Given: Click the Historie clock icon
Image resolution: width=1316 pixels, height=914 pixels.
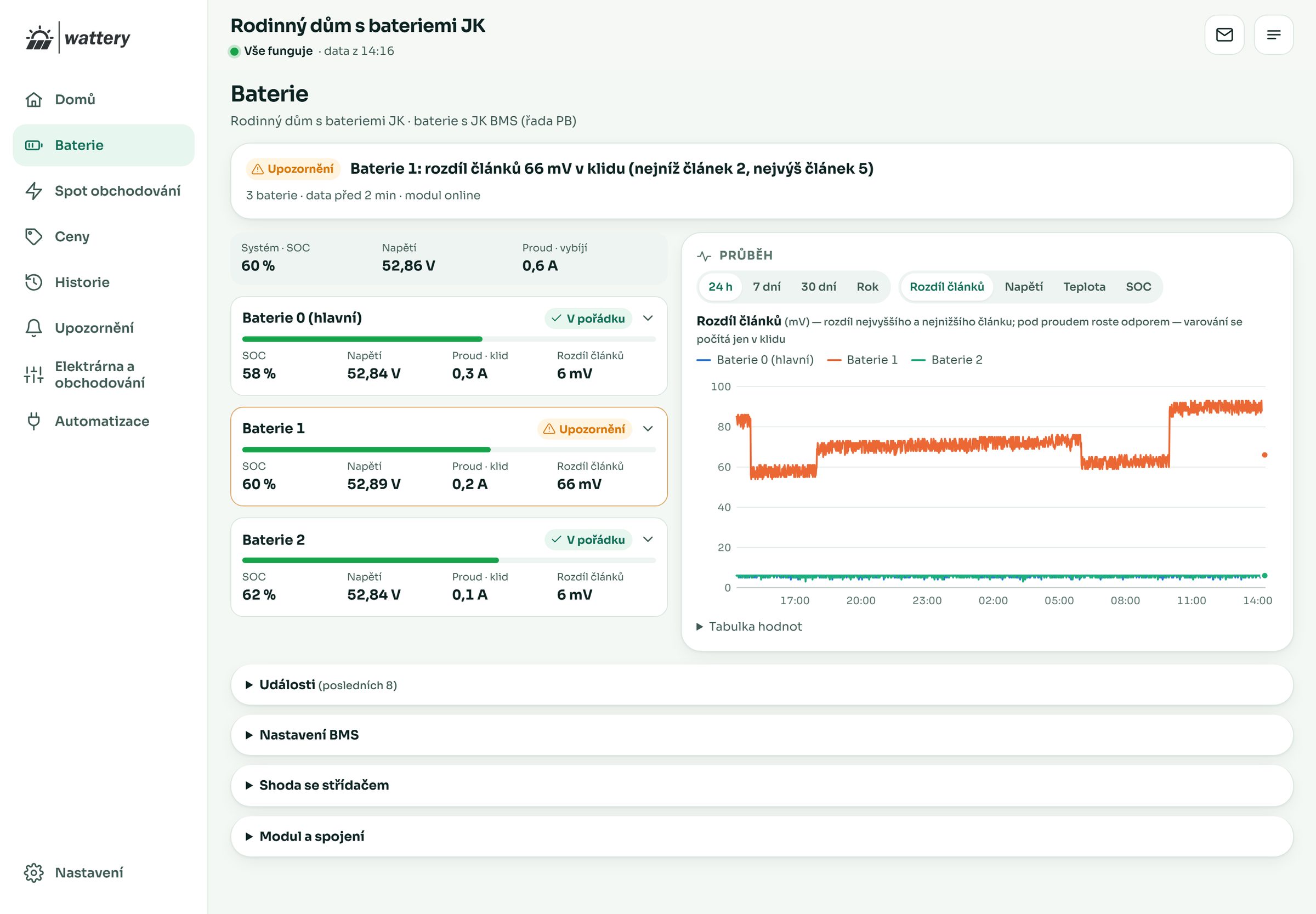Looking at the screenshot, I should [34, 282].
